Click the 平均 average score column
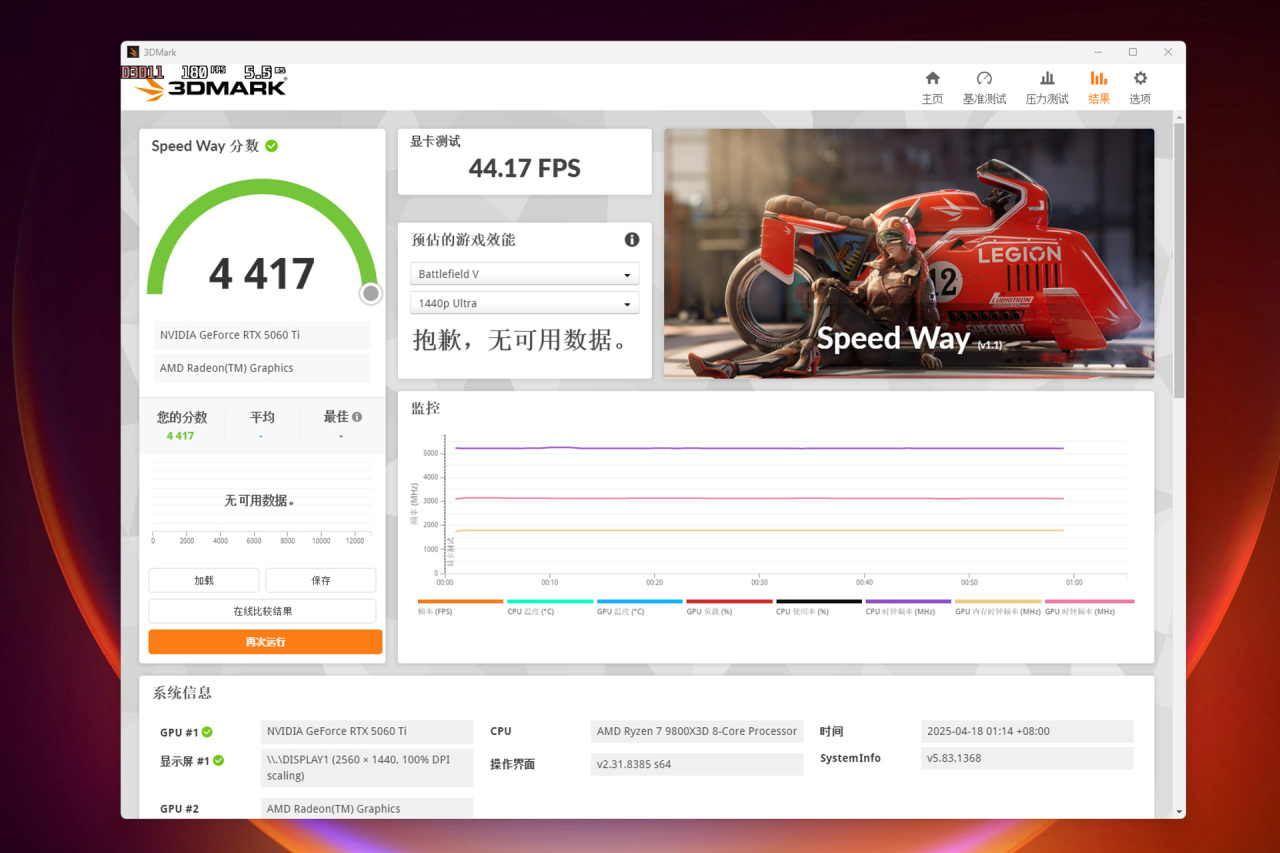Image resolution: width=1280 pixels, height=853 pixels. [262, 425]
